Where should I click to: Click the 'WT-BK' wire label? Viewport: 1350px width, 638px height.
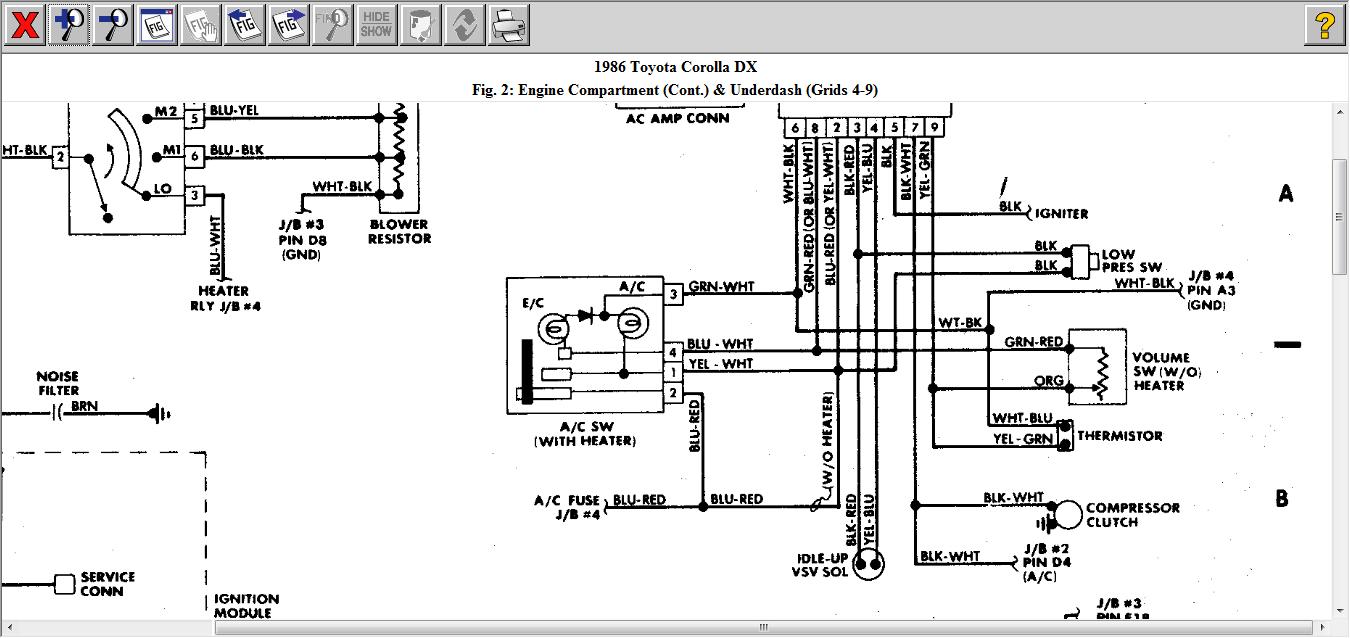pyautogui.click(x=960, y=325)
